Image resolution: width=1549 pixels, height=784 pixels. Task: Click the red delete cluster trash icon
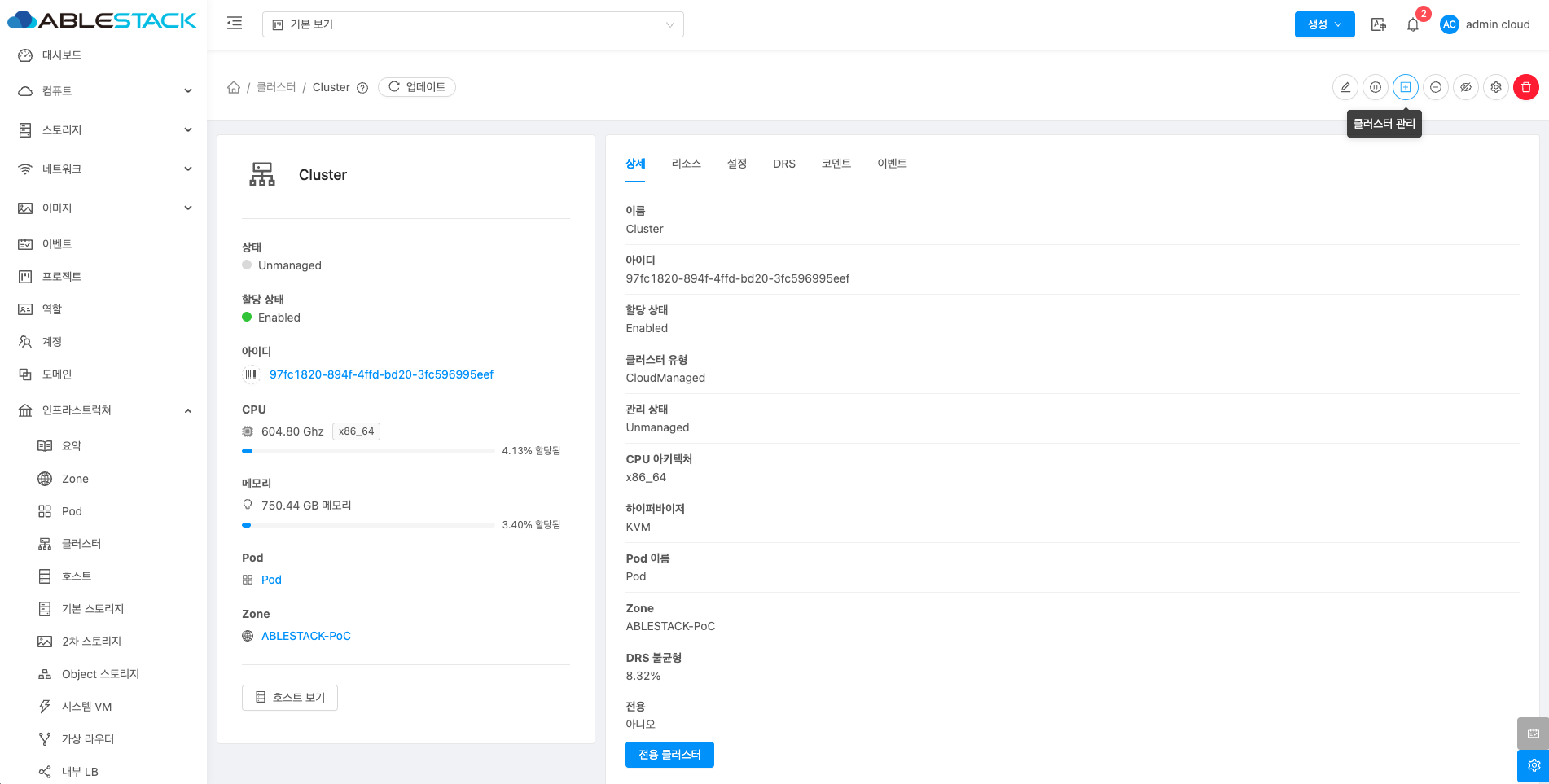pos(1525,87)
